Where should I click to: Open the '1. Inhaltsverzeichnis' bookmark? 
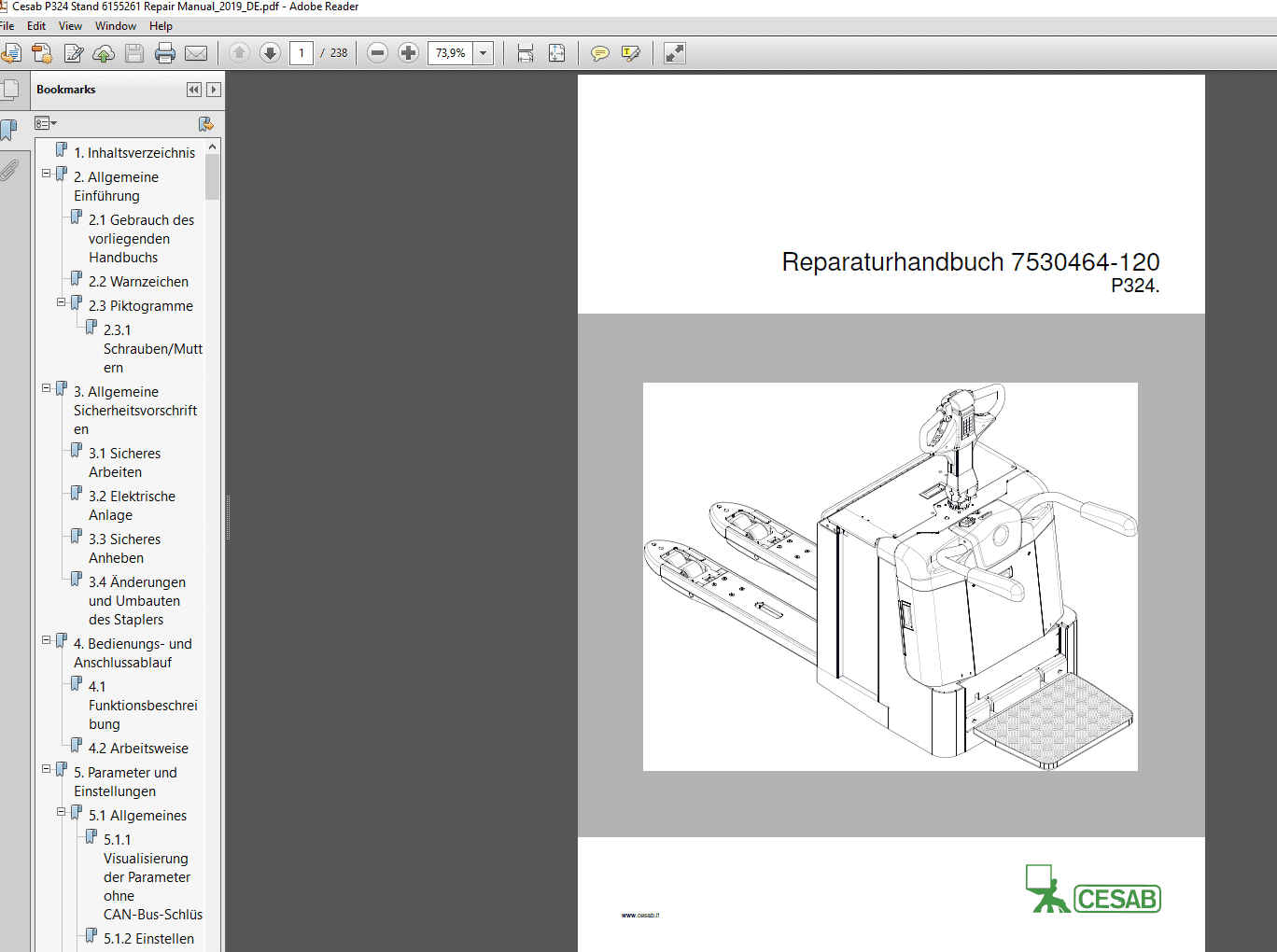134,153
